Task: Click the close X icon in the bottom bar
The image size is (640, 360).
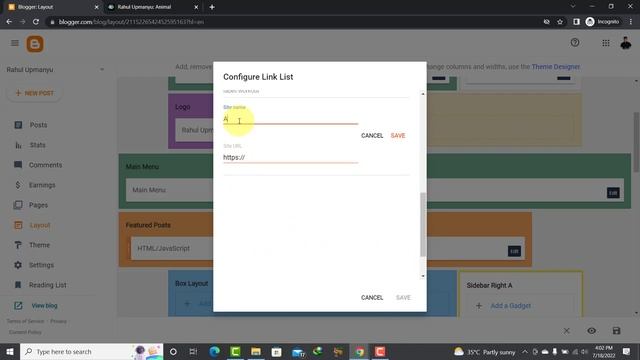Action: click(x=567, y=331)
